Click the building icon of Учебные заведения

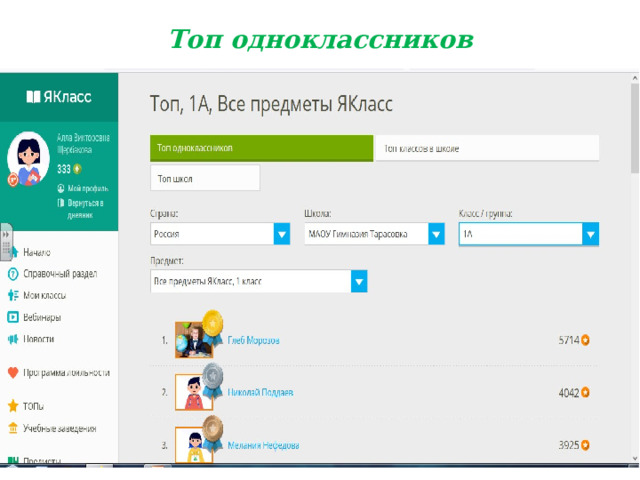click(x=13, y=428)
